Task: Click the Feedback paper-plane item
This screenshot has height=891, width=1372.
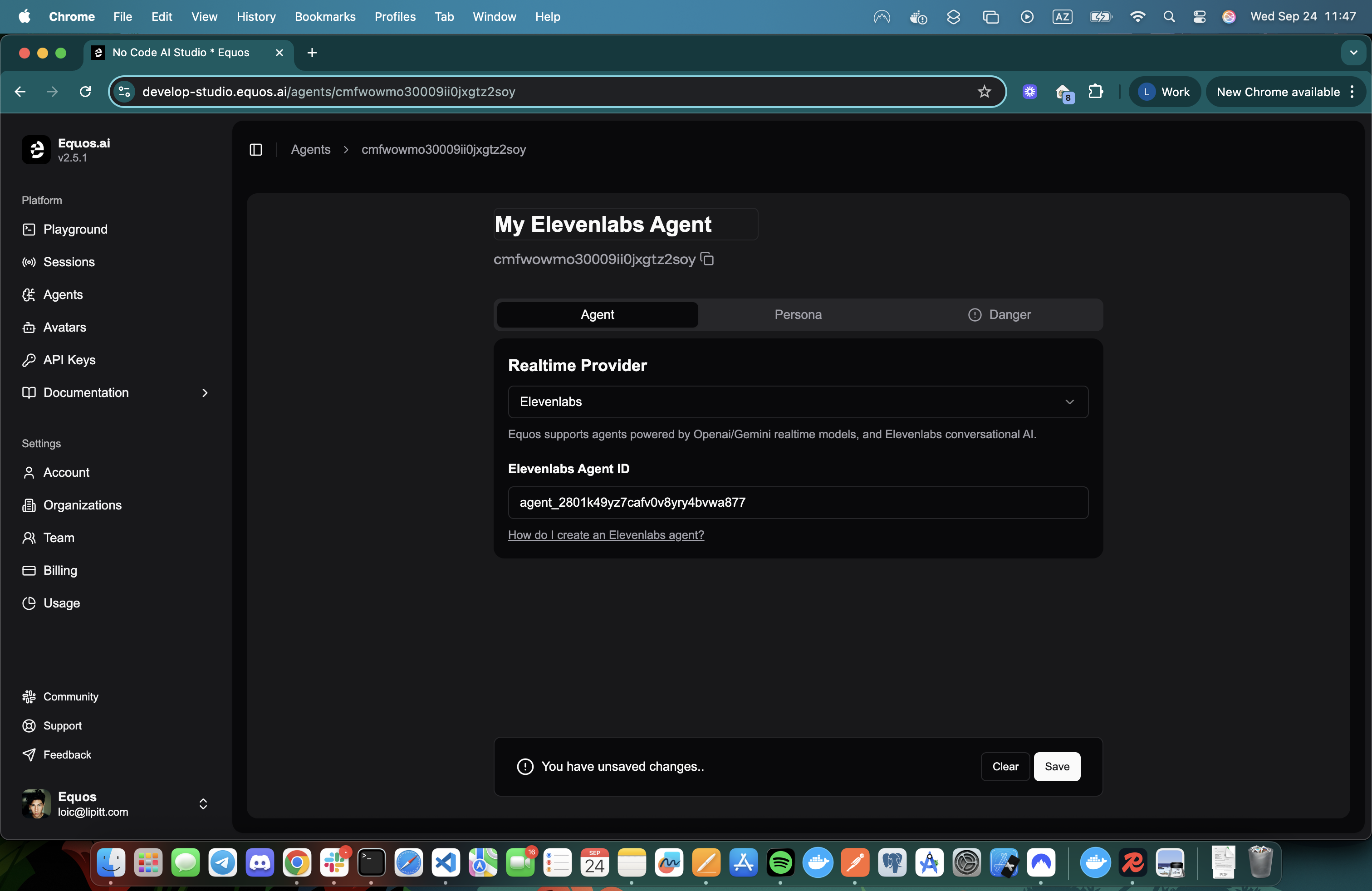Action: click(67, 755)
